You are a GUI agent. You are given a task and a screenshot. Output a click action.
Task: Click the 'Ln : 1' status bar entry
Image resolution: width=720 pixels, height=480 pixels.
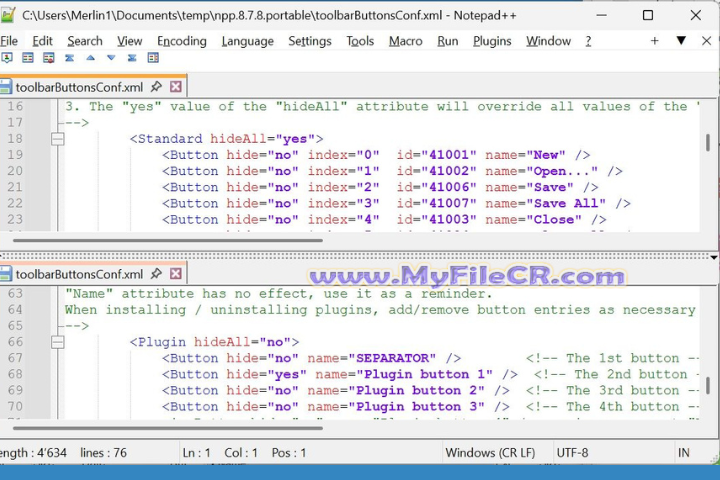pyautogui.click(x=197, y=453)
